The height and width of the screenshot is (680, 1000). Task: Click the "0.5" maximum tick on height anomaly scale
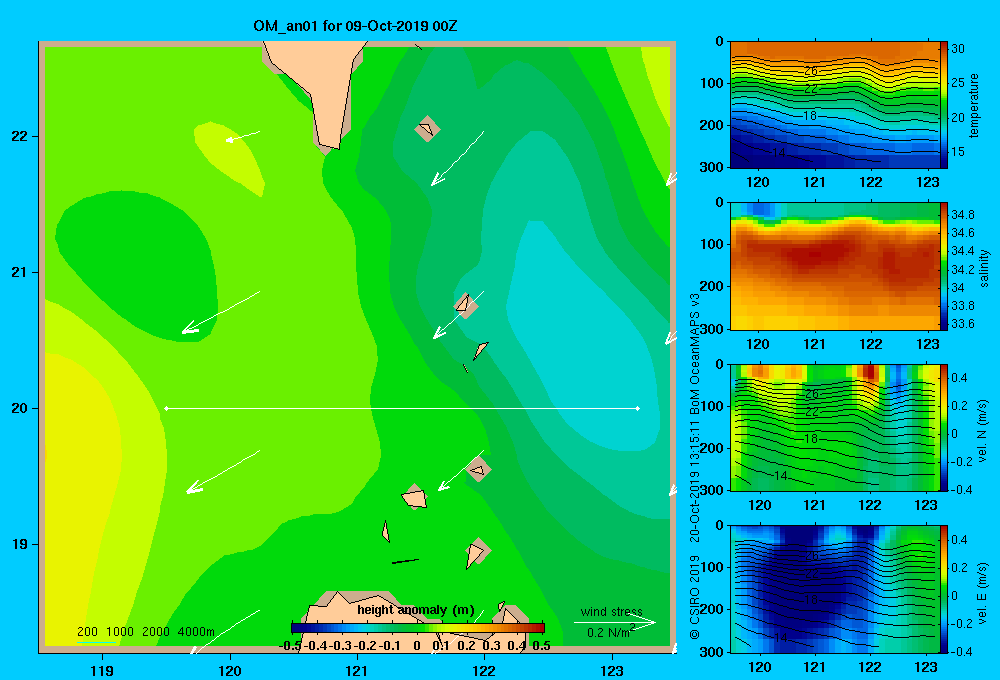click(541, 646)
